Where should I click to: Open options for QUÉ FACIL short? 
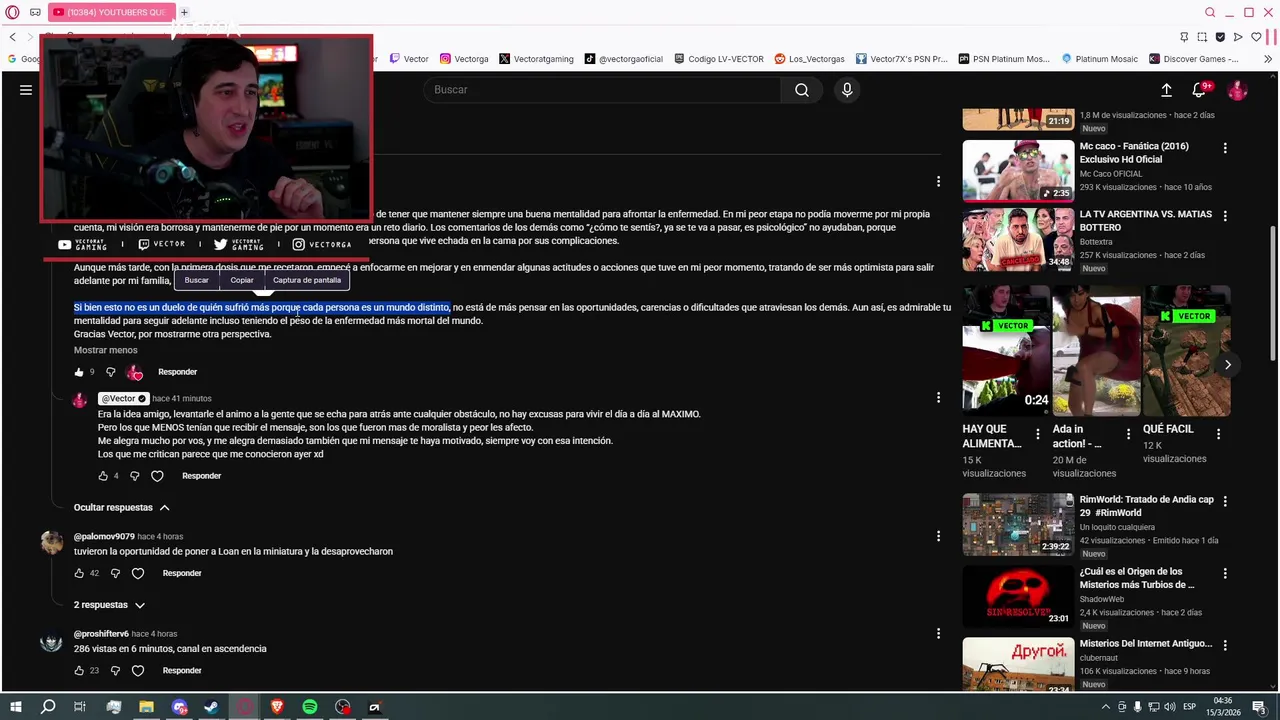click(x=1218, y=434)
